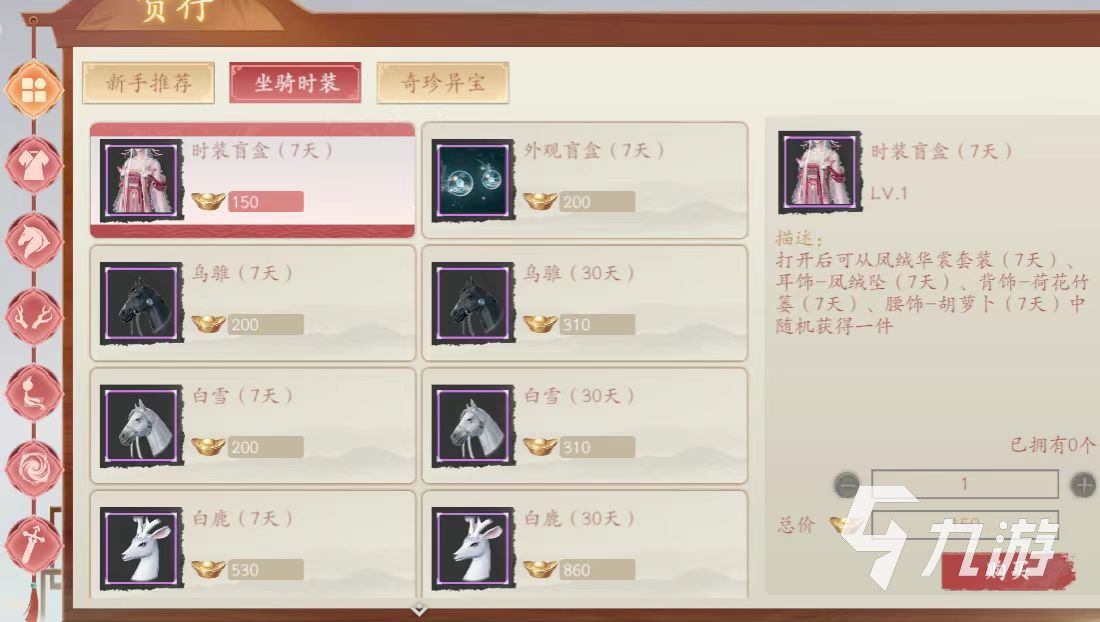Screen dimensions: 1100x622
Task: Select 外观盲盒（7天） item
Action: click(584, 180)
